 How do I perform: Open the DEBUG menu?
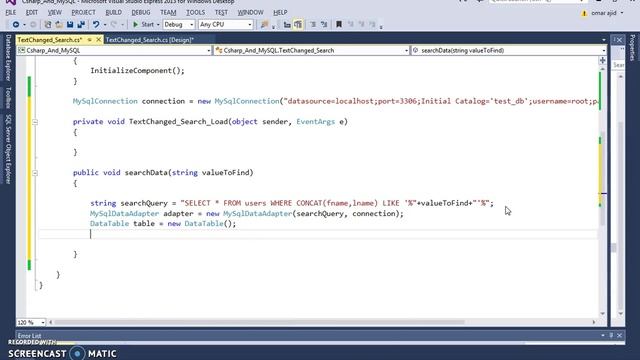click(x=141, y=13)
